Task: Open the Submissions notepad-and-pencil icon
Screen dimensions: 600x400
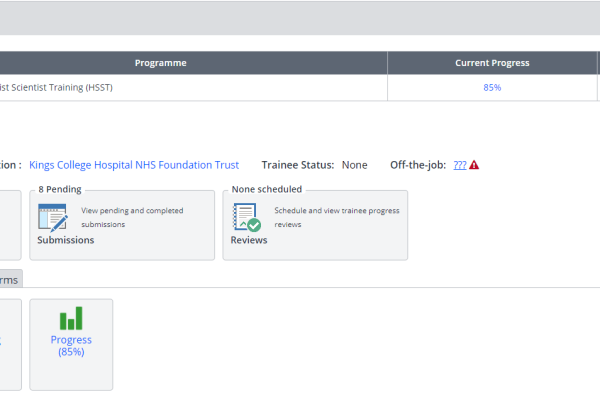Action: point(53,218)
